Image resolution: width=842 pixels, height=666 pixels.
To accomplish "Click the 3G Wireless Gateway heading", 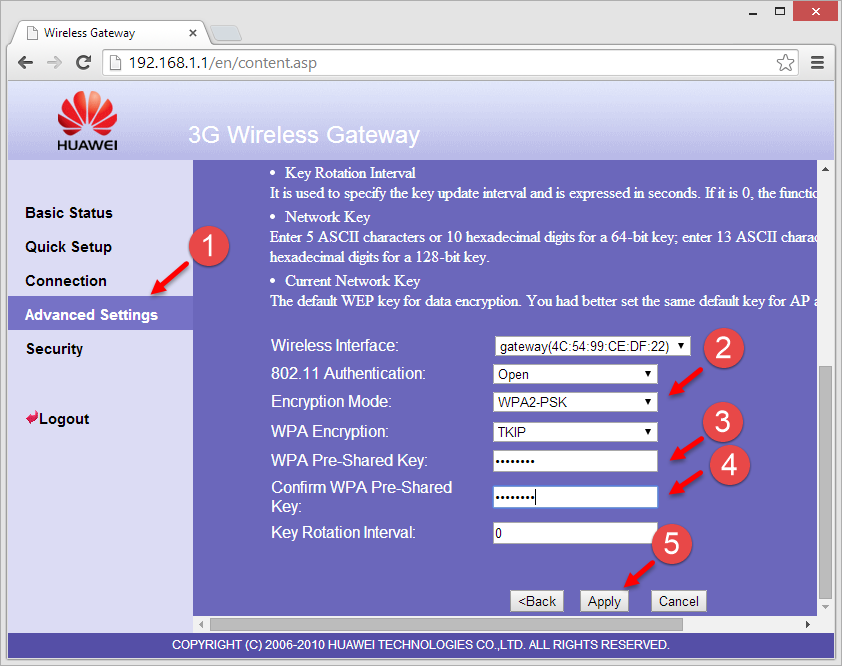I will (304, 135).
